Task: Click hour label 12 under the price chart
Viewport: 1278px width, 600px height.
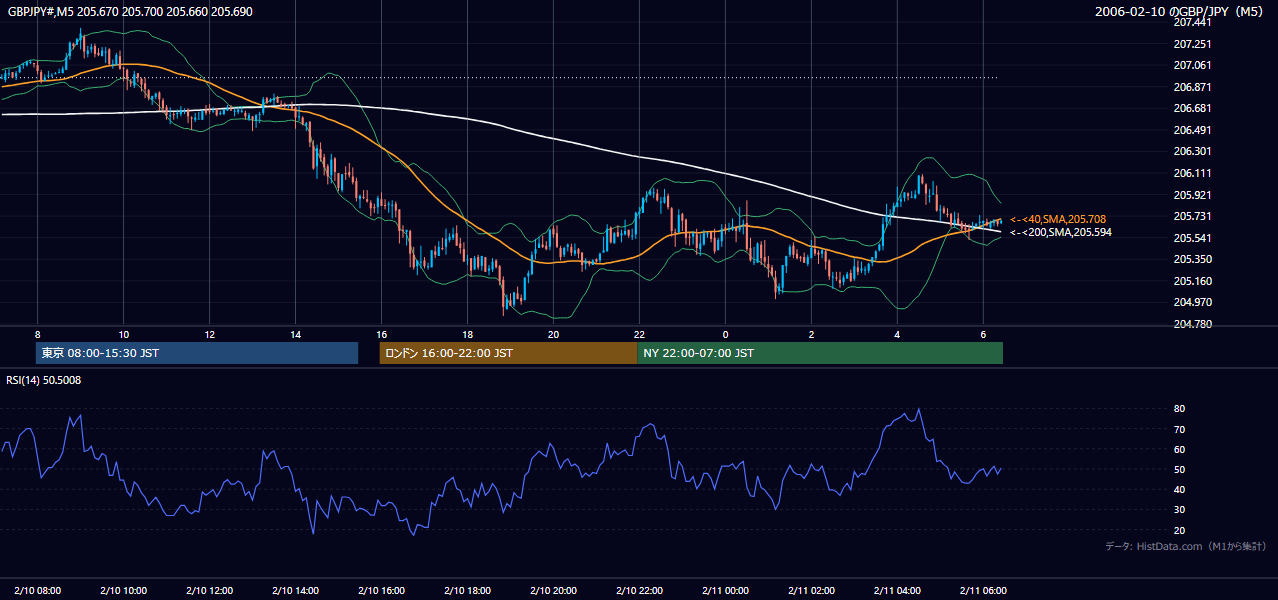Action: point(209,334)
